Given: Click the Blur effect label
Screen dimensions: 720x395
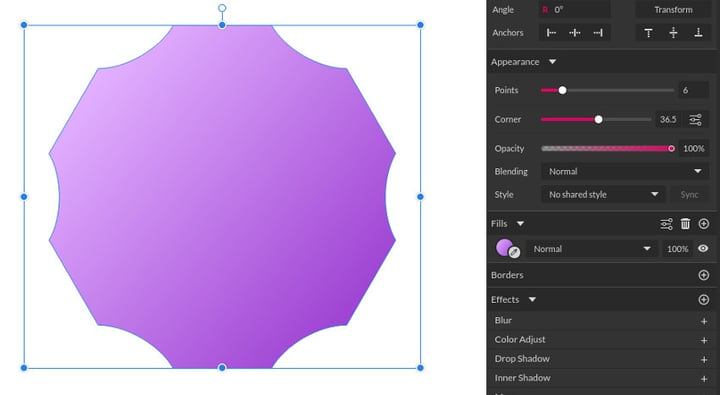Looking at the screenshot, I should 503,320.
